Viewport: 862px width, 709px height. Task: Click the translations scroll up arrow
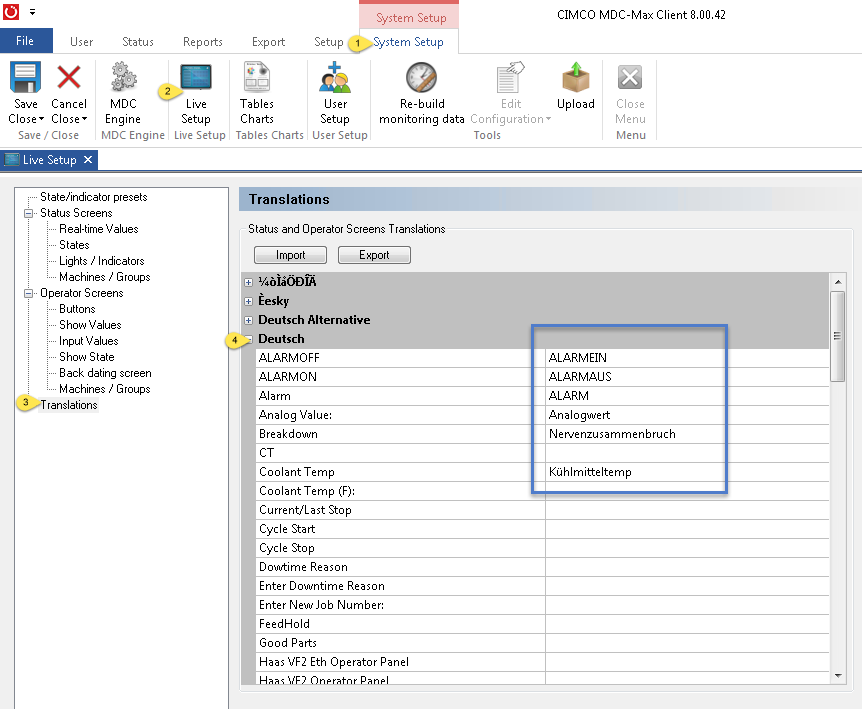(838, 282)
